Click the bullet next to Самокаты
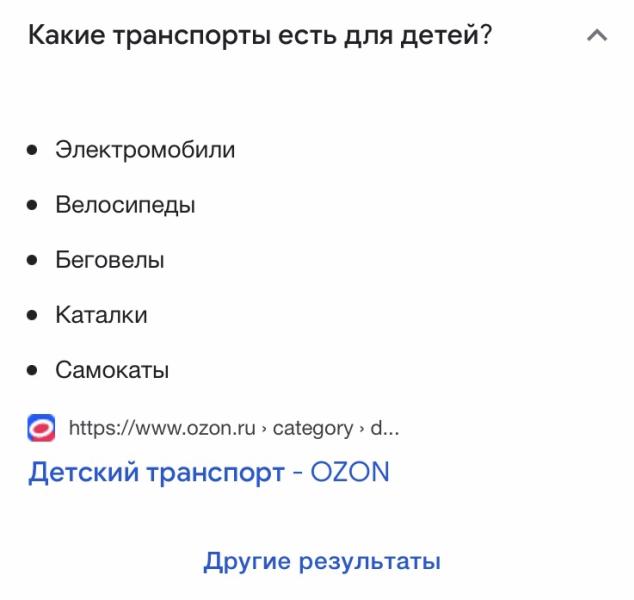The image size is (634, 600). point(32,370)
